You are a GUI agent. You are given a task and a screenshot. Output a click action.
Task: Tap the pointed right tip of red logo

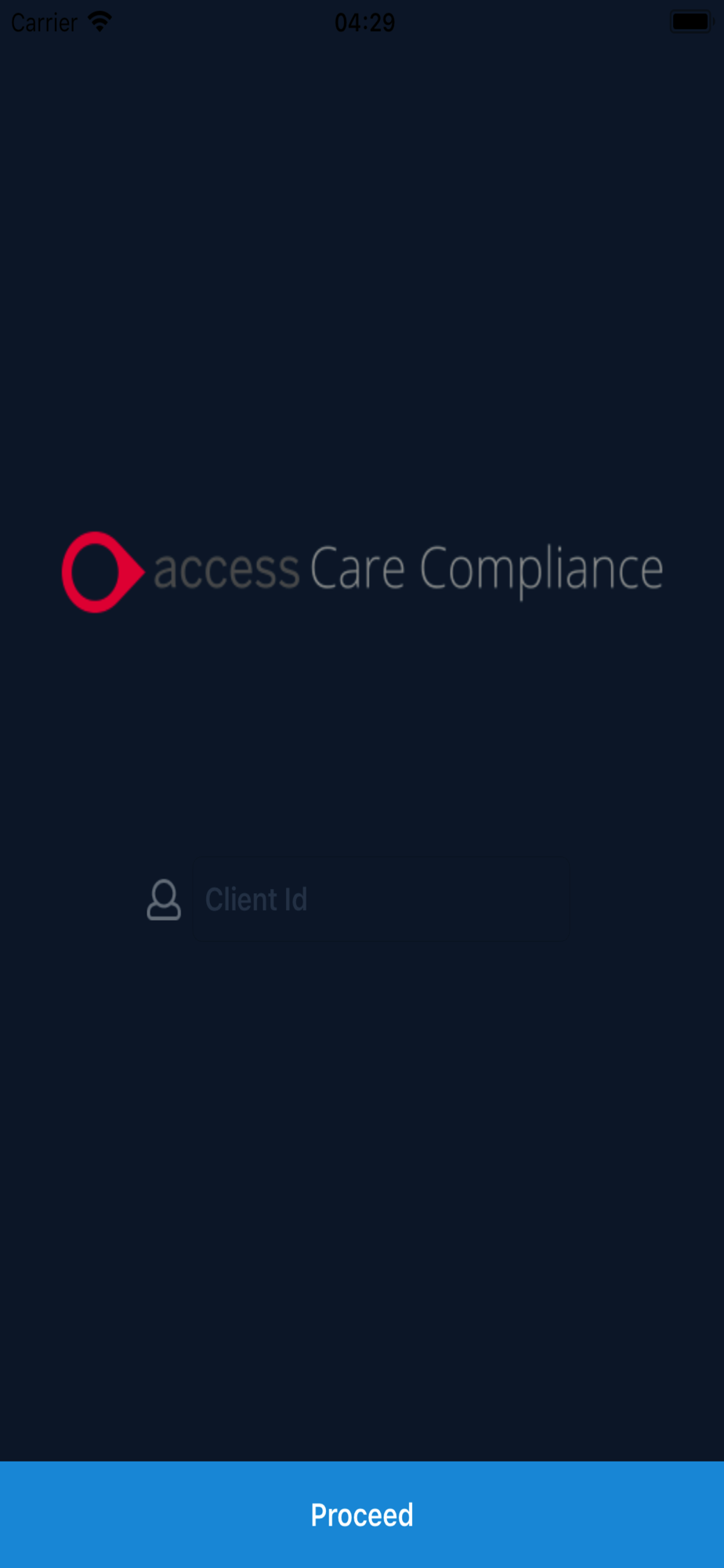coord(139,572)
